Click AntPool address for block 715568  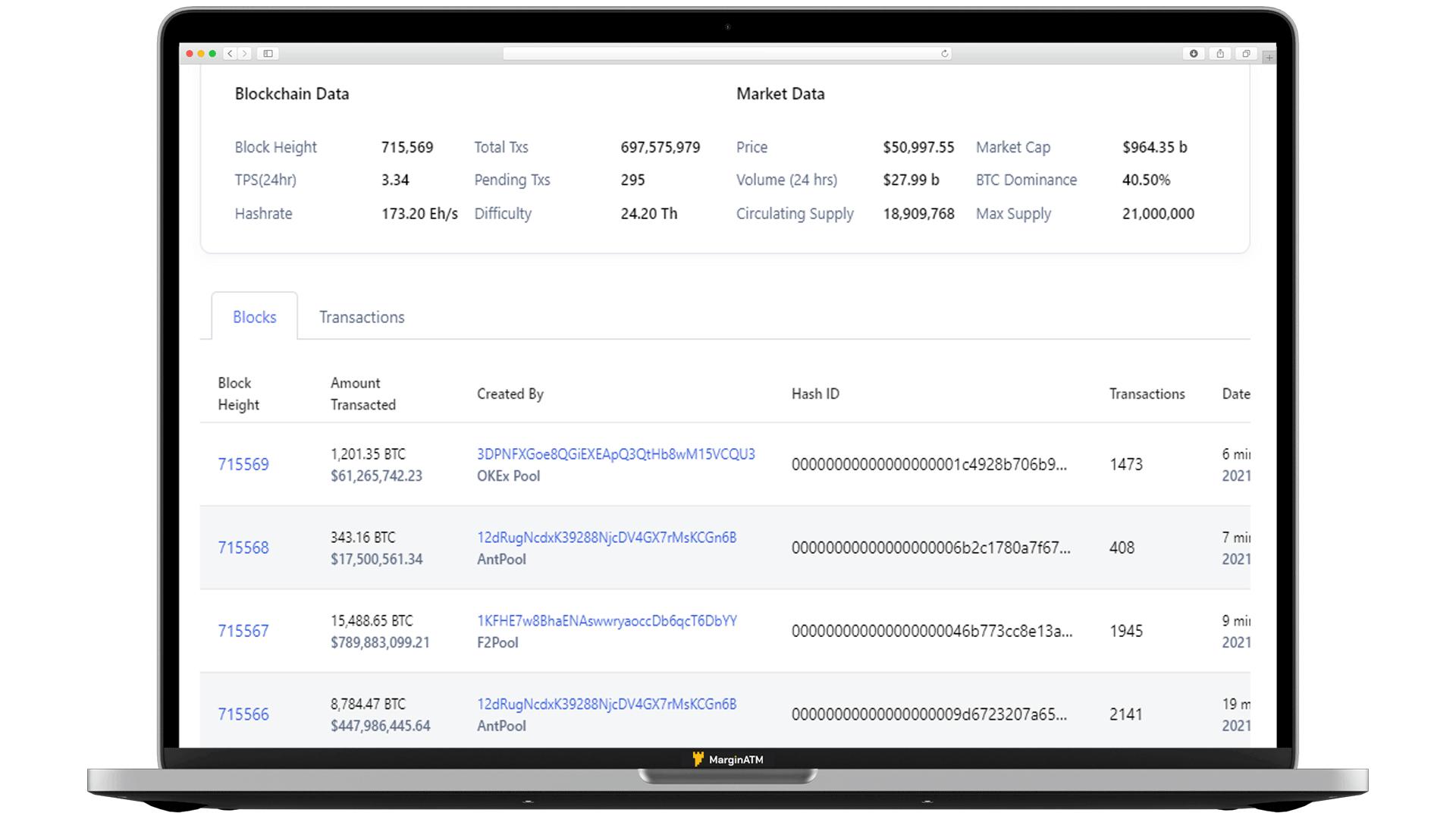point(606,537)
